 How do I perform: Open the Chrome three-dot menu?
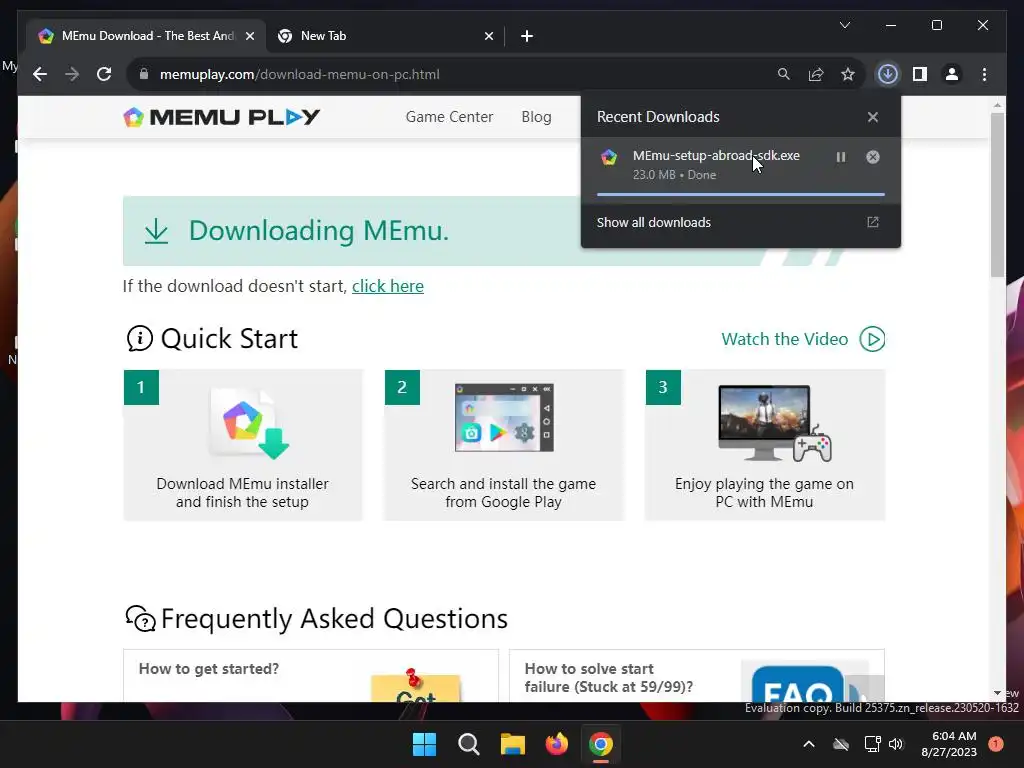click(984, 74)
